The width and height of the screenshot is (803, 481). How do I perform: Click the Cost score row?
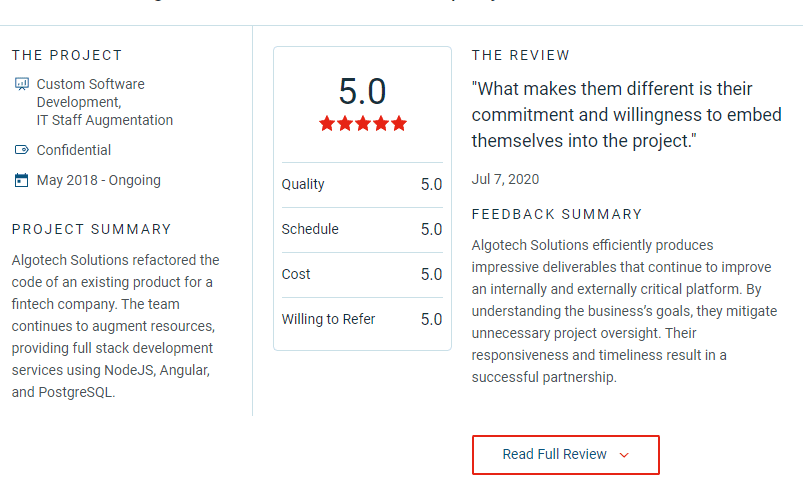[362, 275]
